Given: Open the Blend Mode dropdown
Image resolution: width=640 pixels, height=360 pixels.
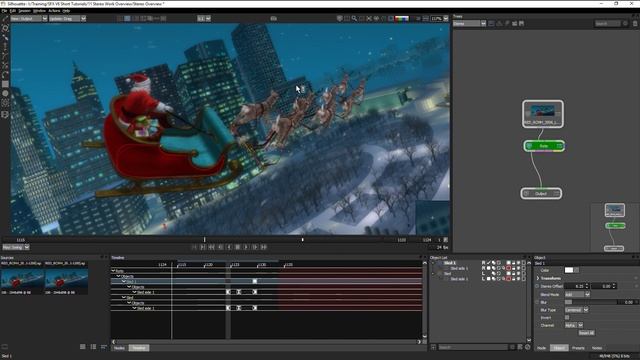Looking at the screenshot, I should click(x=577, y=294).
